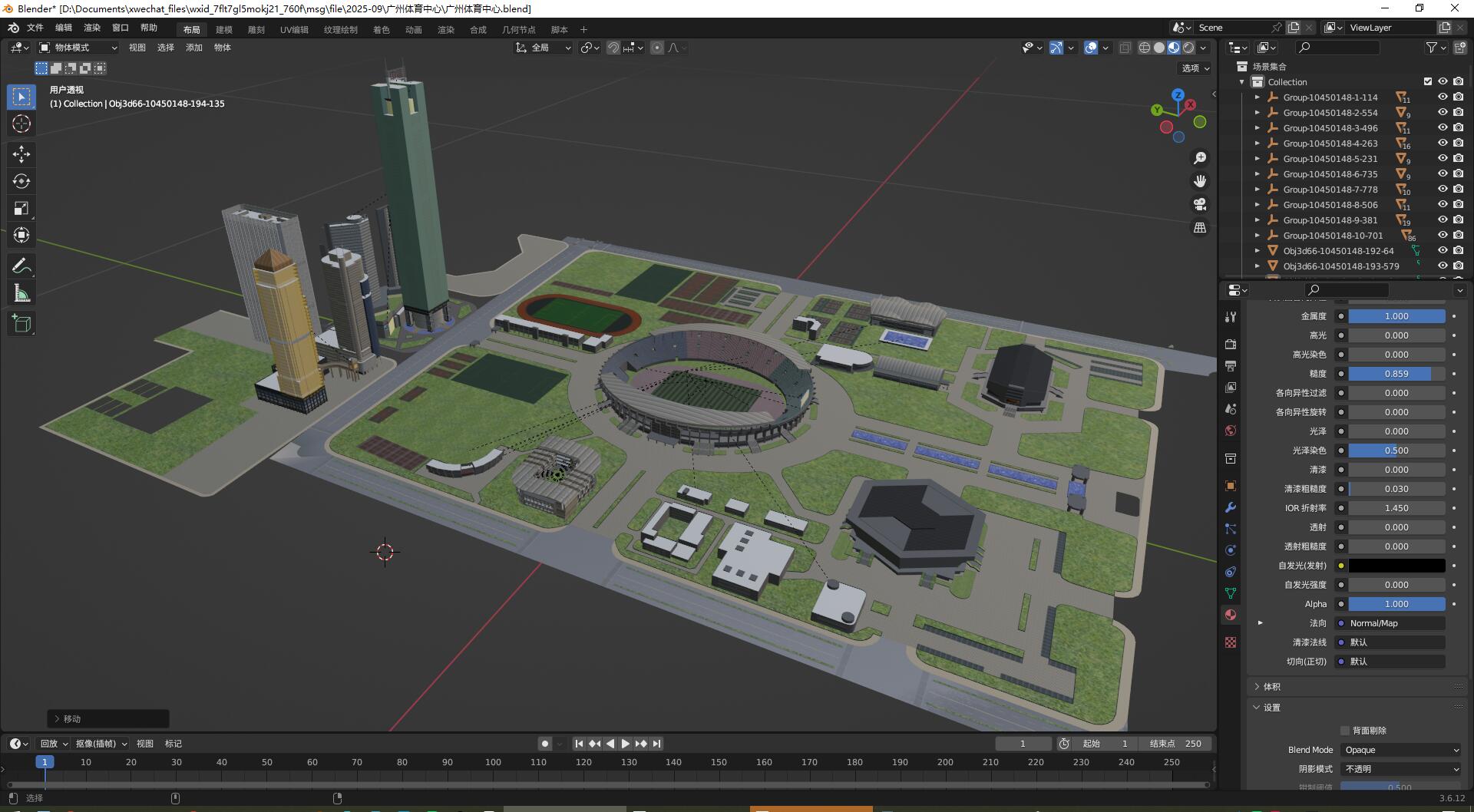Viewport: 1474px width, 812px height.
Task: Expand the 体积 panel section
Action: click(x=1272, y=687)
